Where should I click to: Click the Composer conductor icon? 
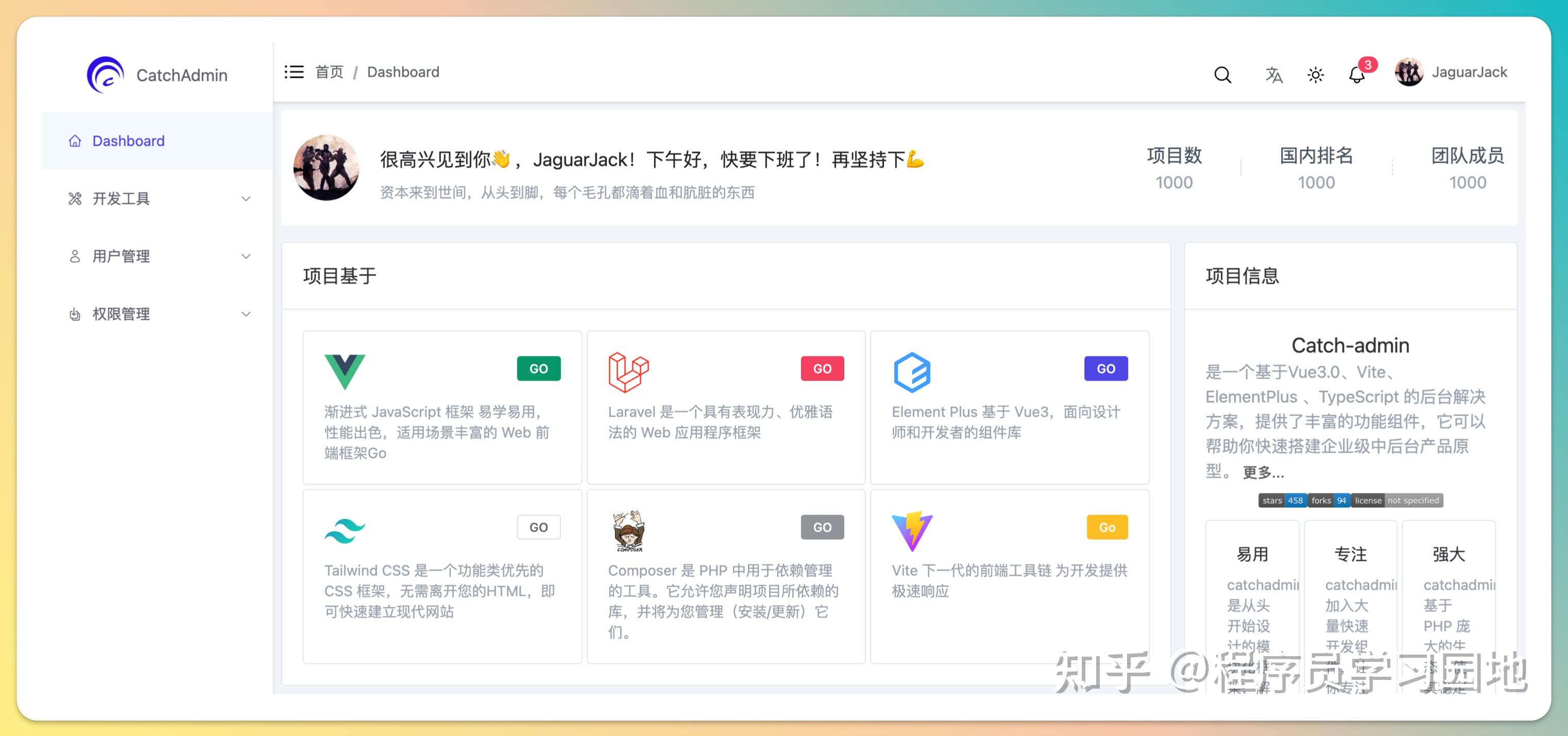click(629, 530)
